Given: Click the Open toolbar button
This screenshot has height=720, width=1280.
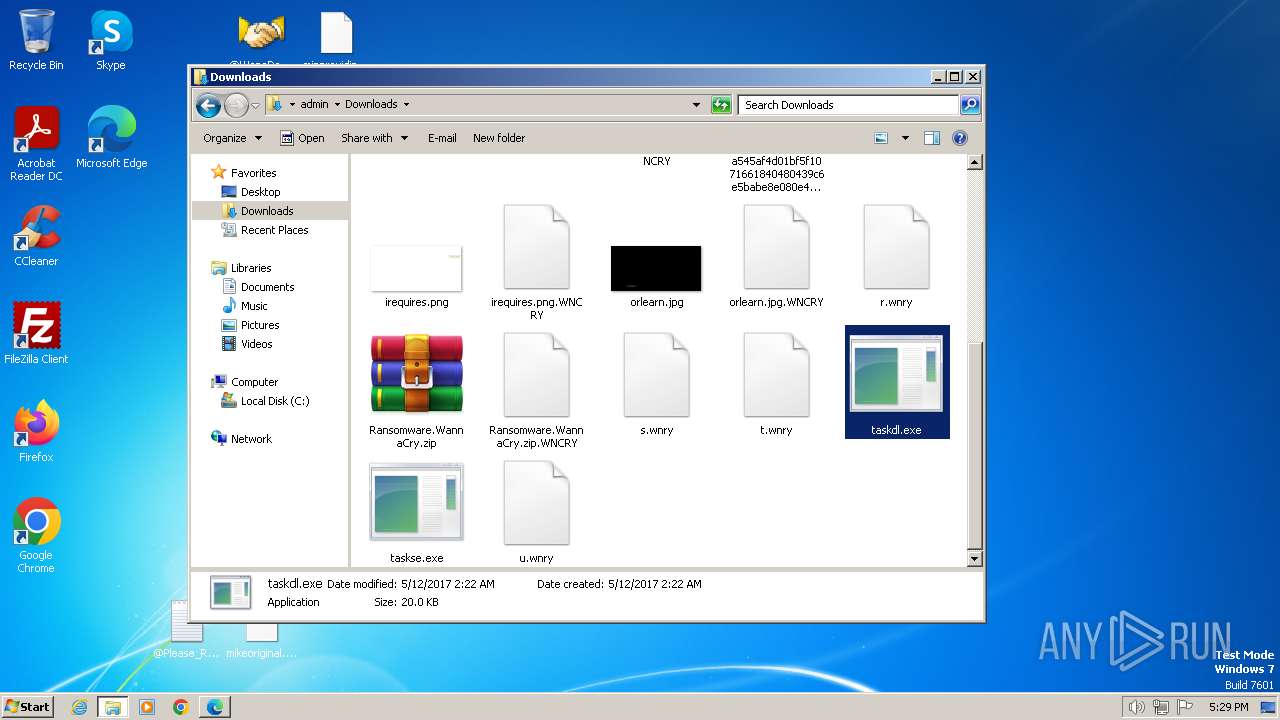Looking at the screenshot, I should click(302, 138).
